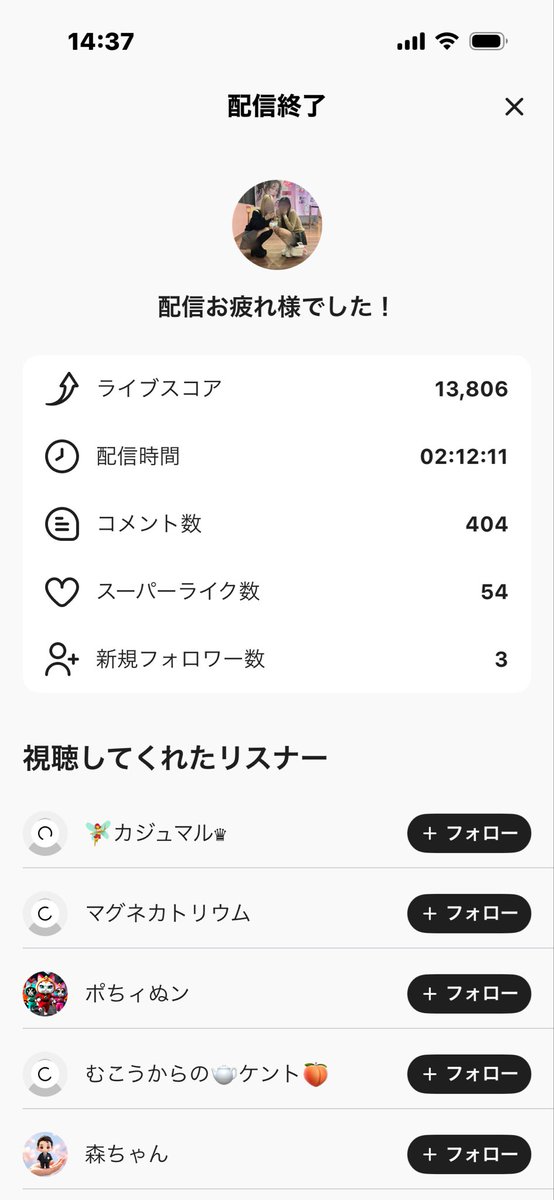Tap the live score arrow icon
The width and height of the screenshot is (554, 1200).
[x=62, y=389]
